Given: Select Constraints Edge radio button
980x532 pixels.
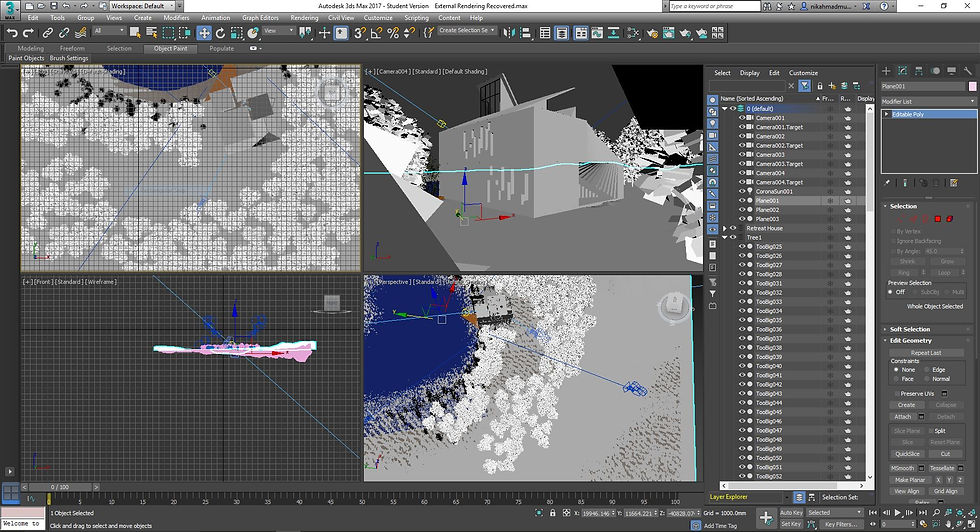Looking at the screenshot, I should click(x=927, y=369).
